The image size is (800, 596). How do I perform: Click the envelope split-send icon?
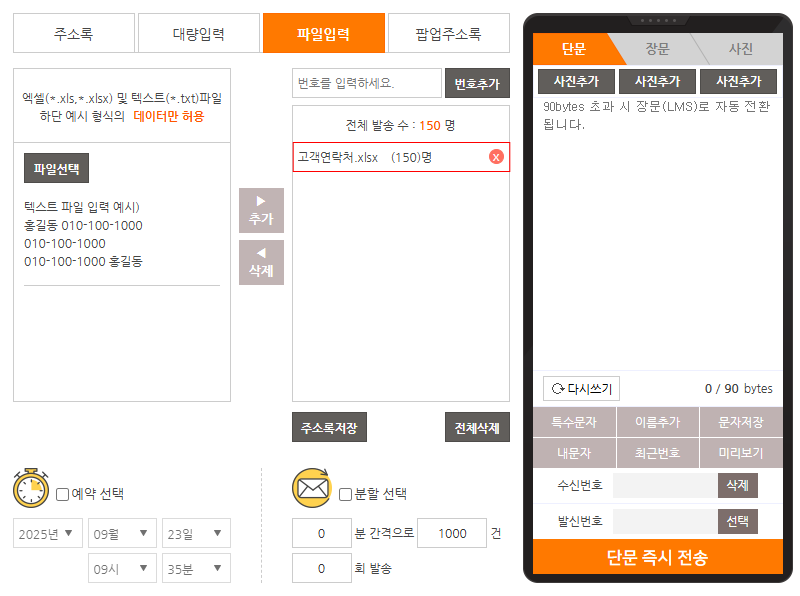click(x=311, y=487)
